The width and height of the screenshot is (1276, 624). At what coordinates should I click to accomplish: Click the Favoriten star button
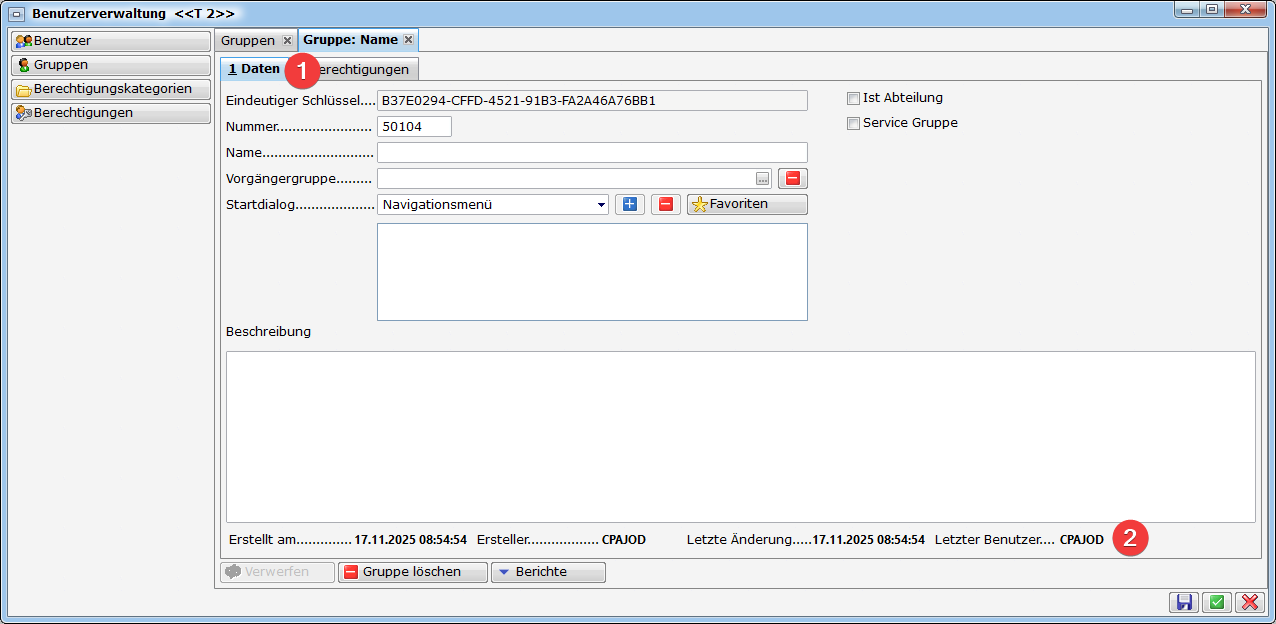(746, 204)
